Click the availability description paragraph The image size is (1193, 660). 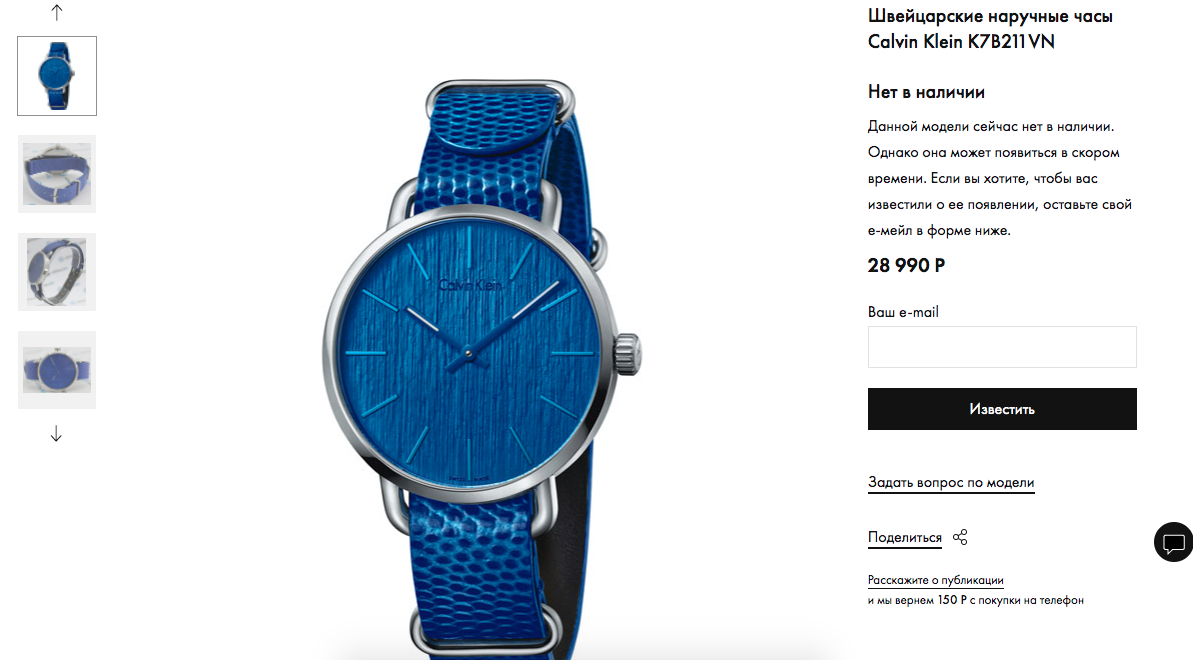[1000, 178]
